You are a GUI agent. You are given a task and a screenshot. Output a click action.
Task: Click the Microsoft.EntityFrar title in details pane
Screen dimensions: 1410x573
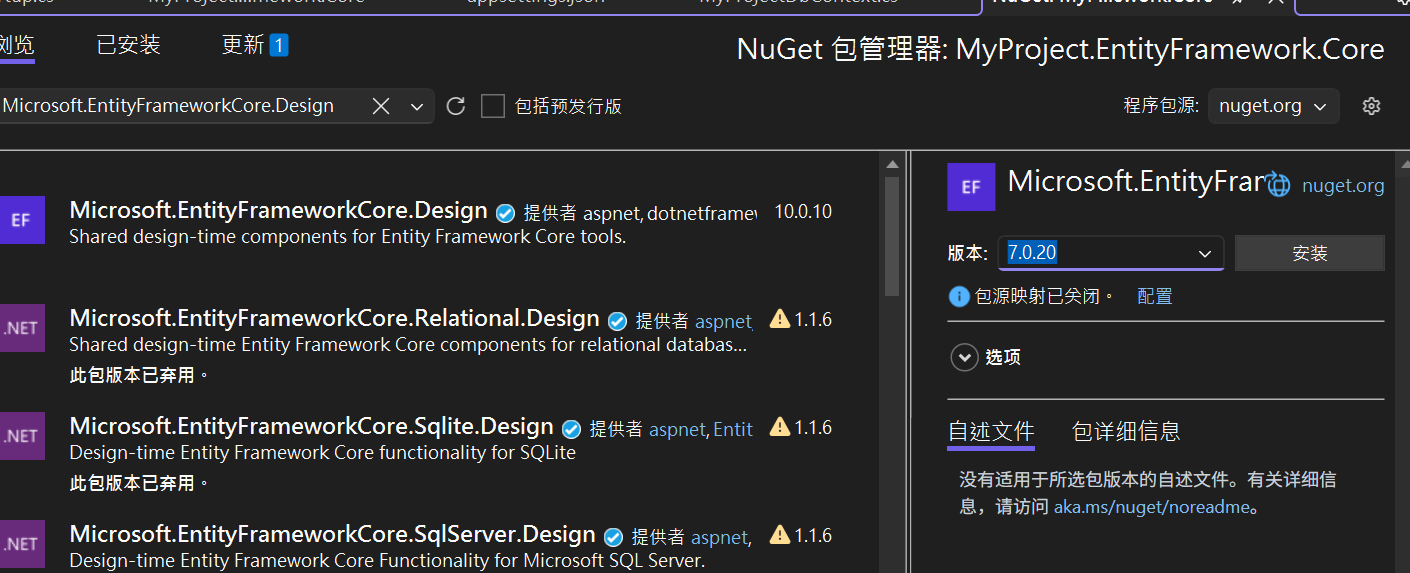click(x=1136, y=181)
